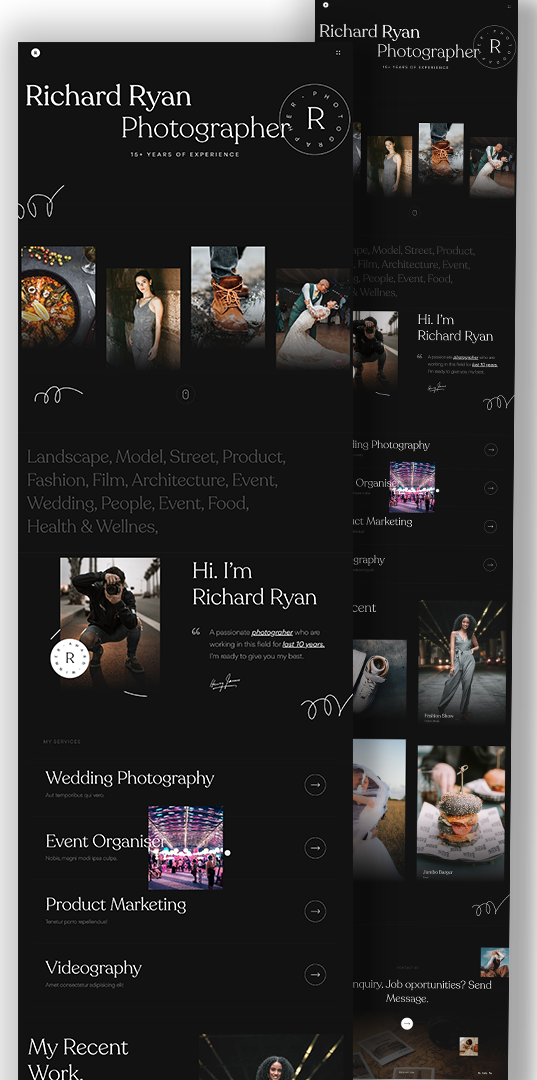Screen dimensions: 537x1080
Task: Click 'My Recent Work.' heading on front page
Action: point(78,1059)
